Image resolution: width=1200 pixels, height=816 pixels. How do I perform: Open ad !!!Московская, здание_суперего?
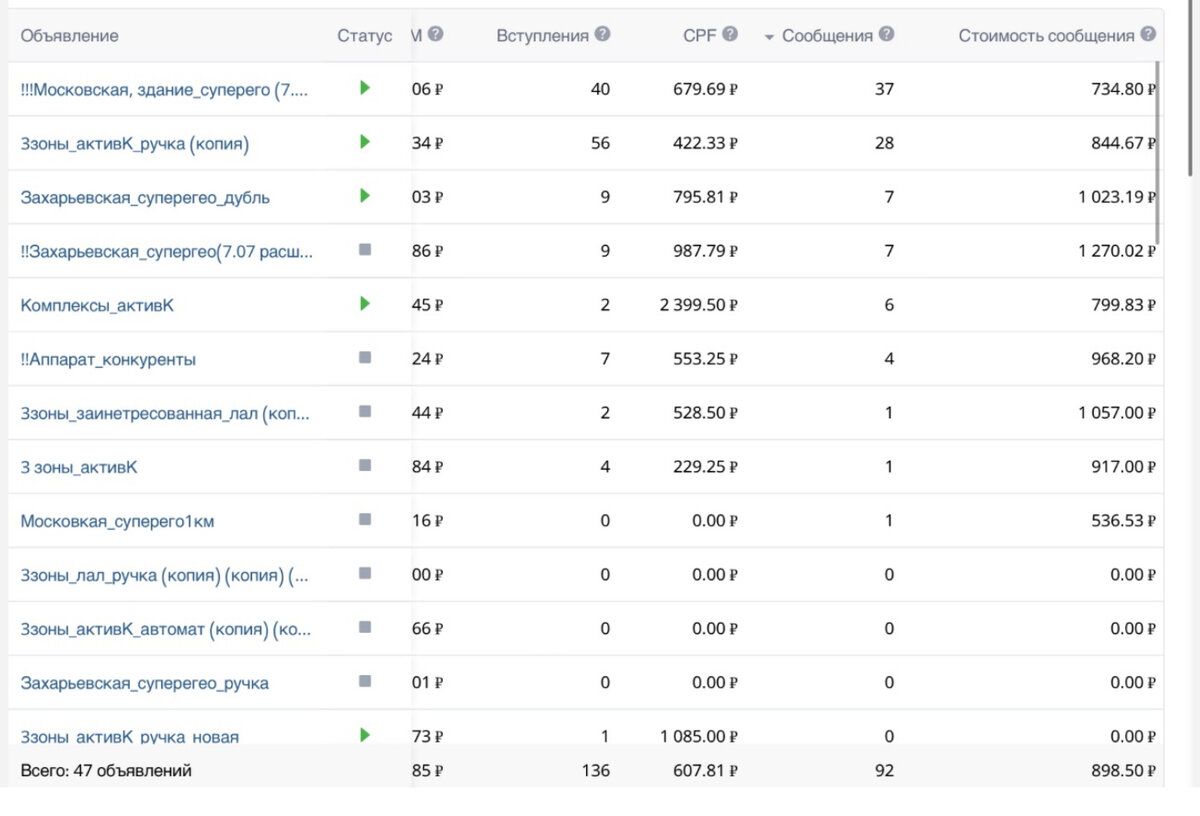click(164, 90)
